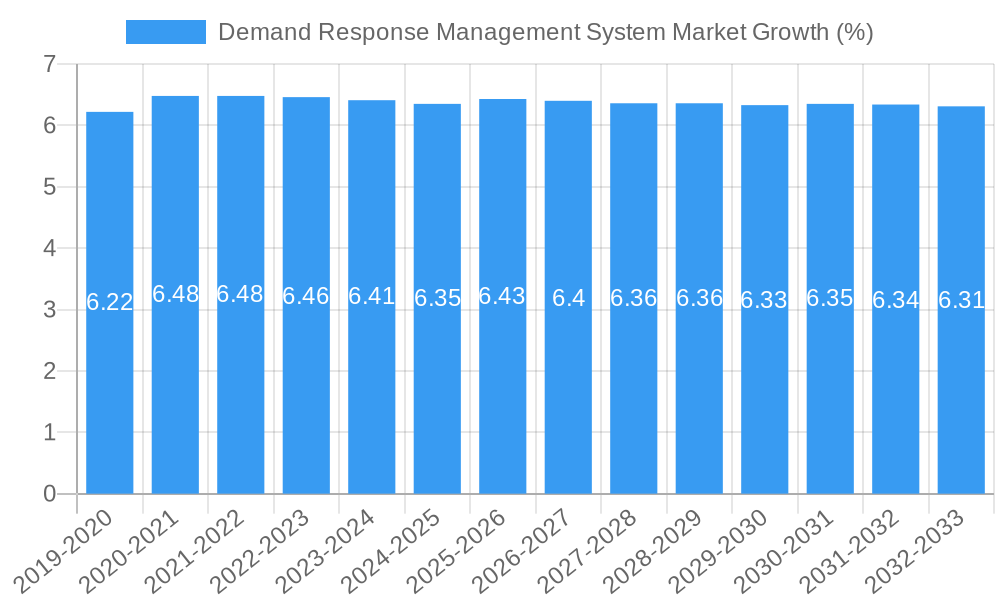
Task: Click the y-axis value 0
Action: (49, 494)
